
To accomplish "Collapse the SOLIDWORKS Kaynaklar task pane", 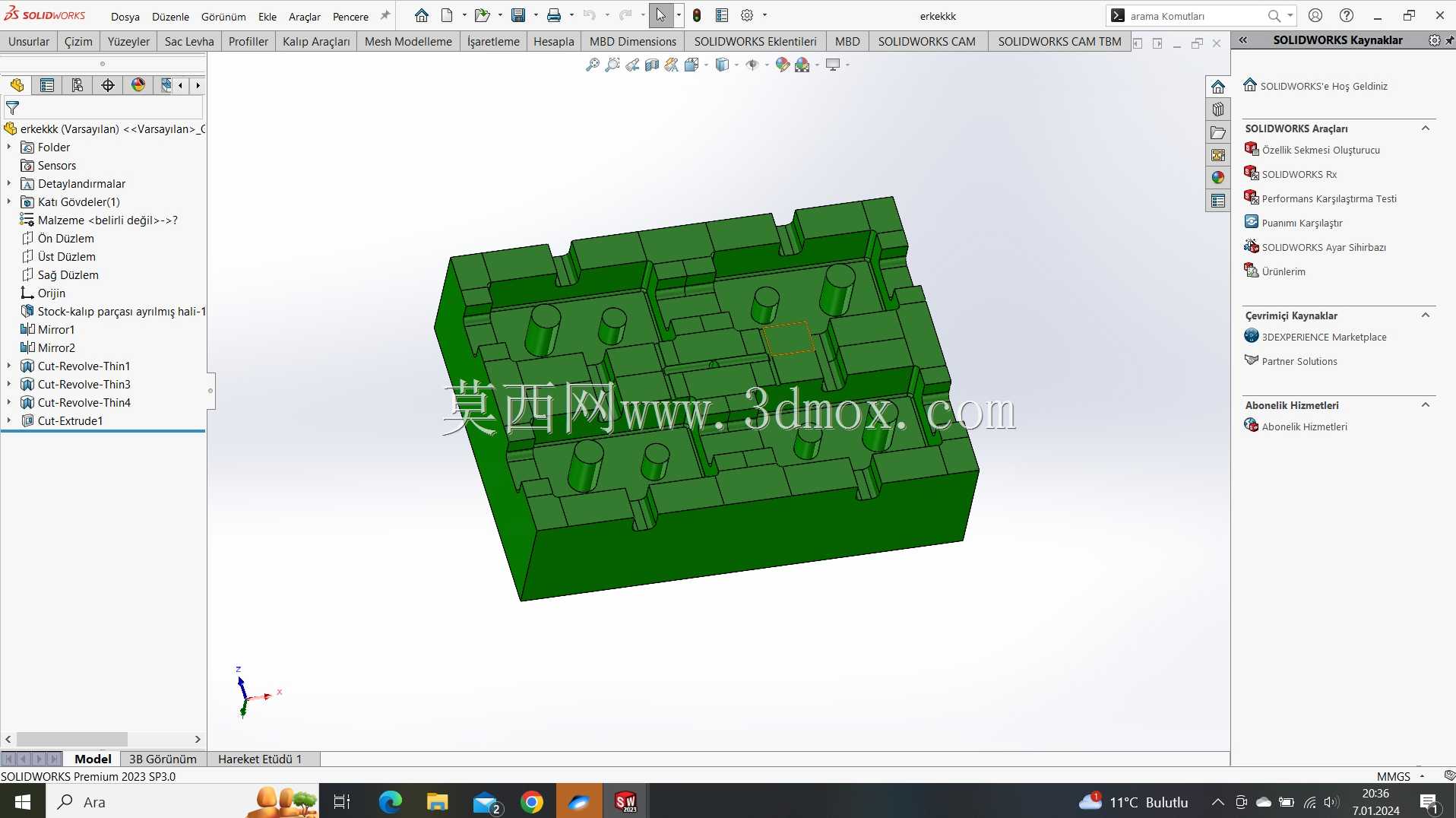I will pos(1243,40).
